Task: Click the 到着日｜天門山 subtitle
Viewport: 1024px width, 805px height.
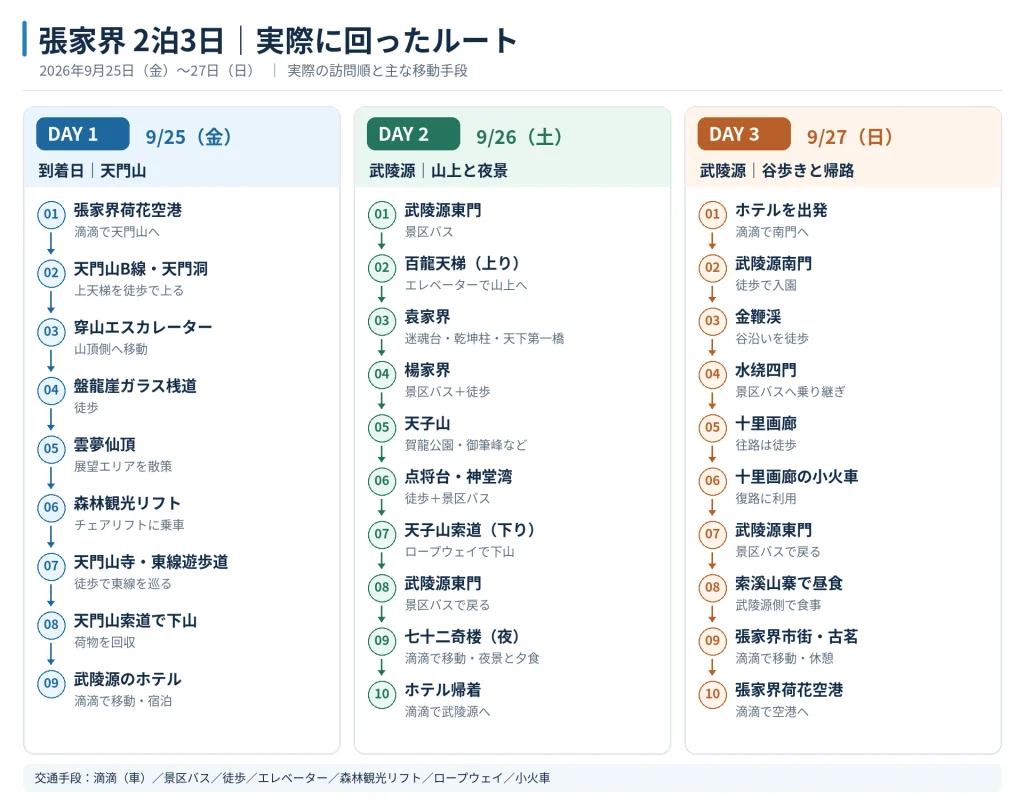Action: (x=92, y=171)
